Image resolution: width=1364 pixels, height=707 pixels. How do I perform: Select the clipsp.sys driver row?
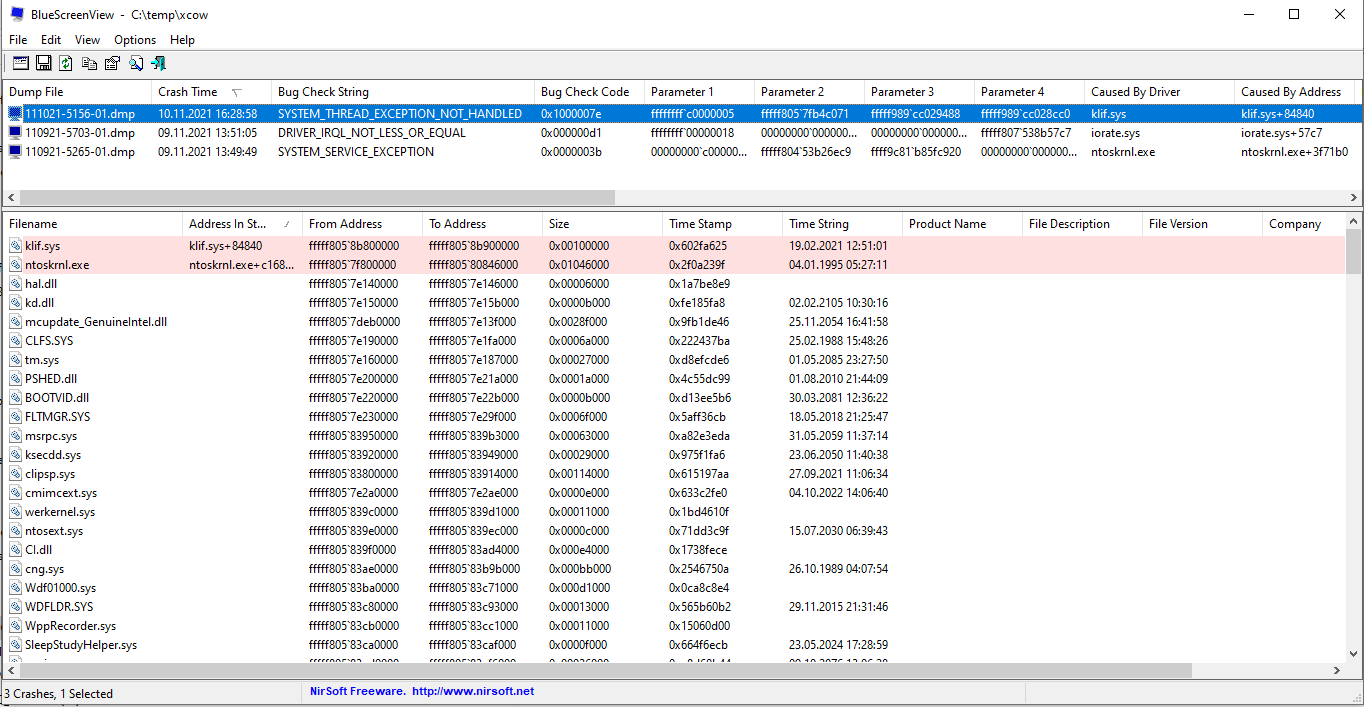(674, 473)
